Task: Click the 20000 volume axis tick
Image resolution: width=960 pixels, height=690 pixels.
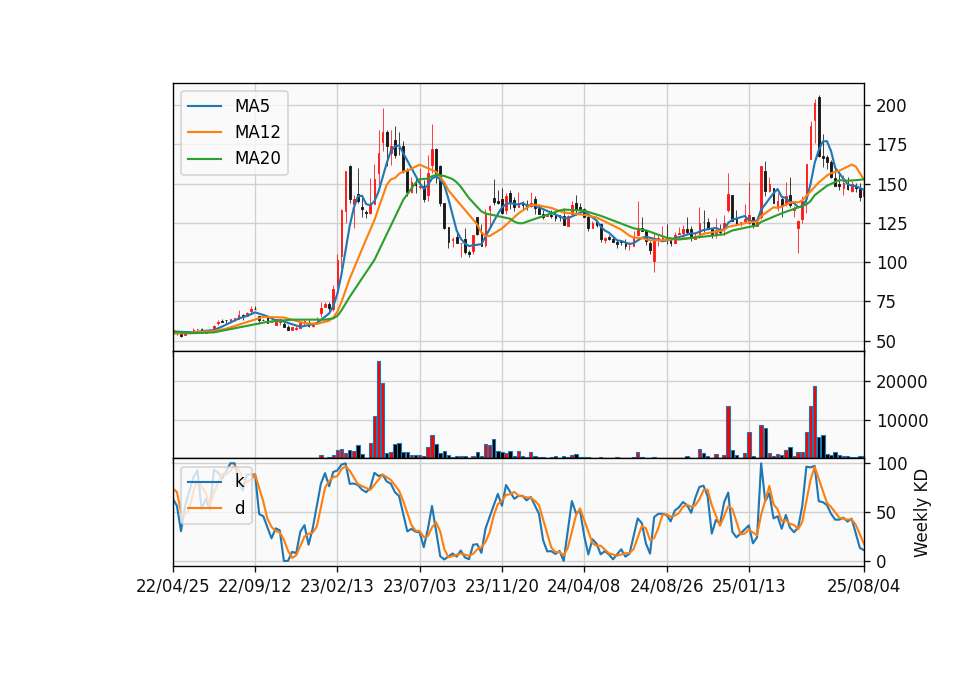Action: click(901, 381)
